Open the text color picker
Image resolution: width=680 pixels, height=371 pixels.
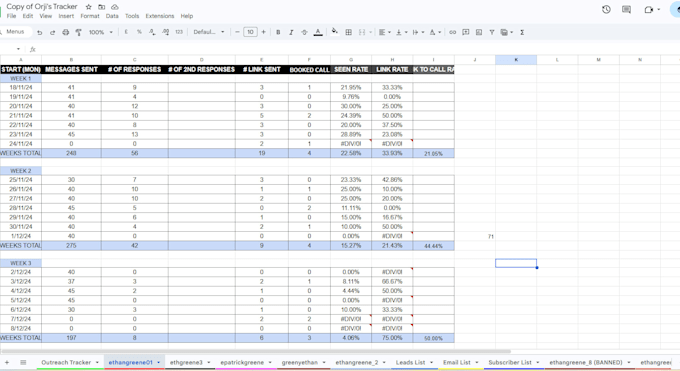point(318,32)
